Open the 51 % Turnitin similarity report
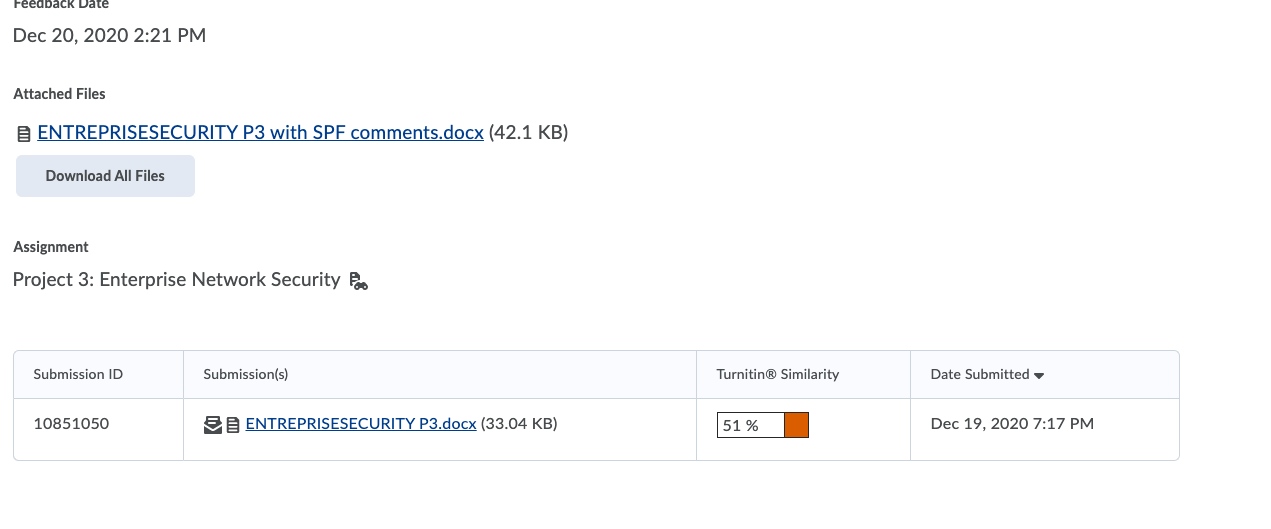1271x529 pixels. click(x=750, y=425)
